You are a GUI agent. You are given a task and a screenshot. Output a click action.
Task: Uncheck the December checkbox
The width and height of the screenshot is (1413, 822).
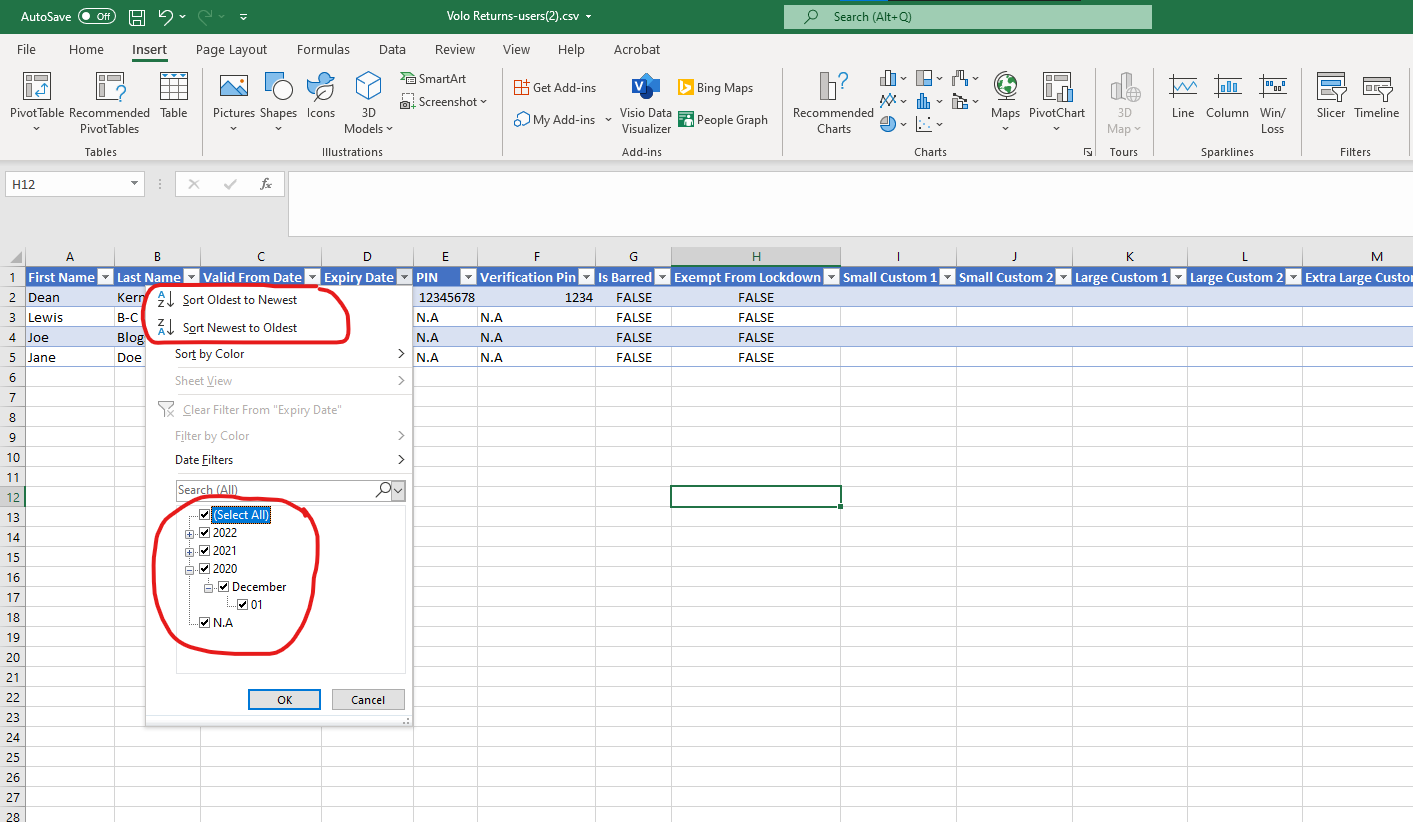pos(223,586)
